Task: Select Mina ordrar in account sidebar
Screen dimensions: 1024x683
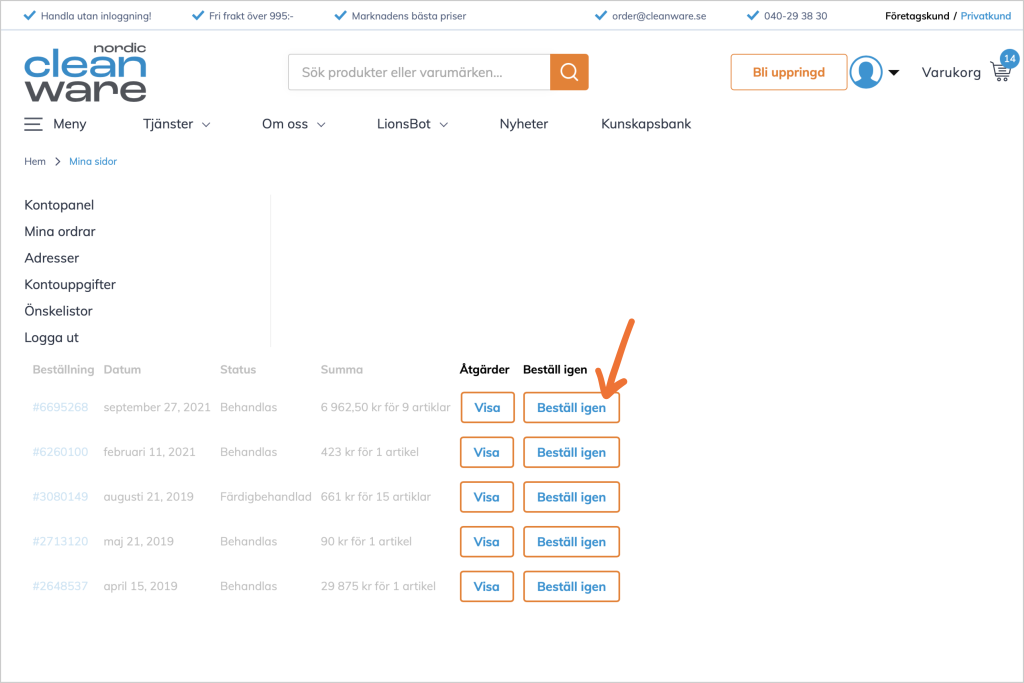Action: (x=60, y=231)
